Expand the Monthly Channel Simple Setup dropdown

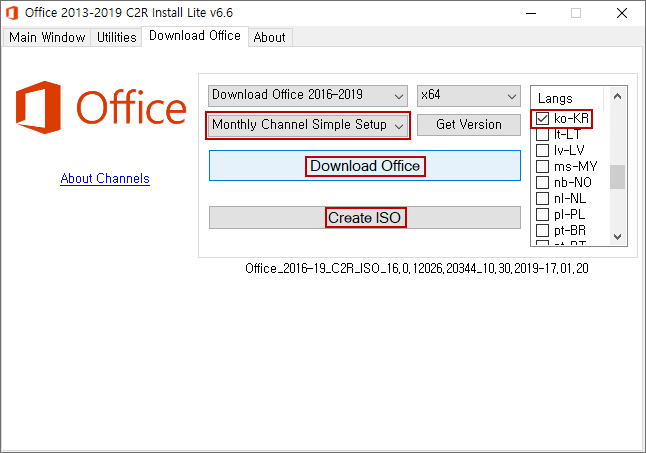pyautogui.click(x=308, y=125)
